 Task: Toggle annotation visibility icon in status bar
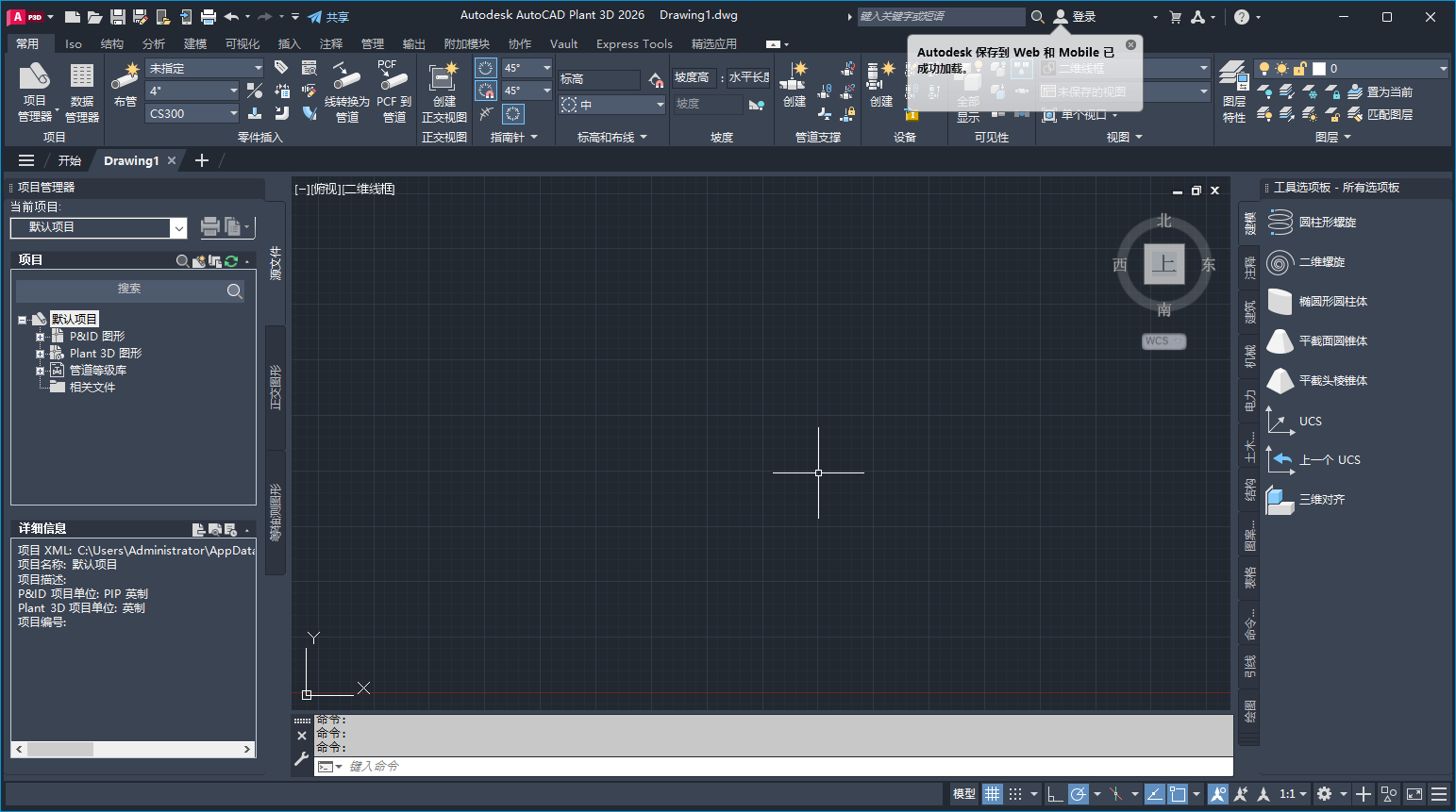coord(1218,794)
